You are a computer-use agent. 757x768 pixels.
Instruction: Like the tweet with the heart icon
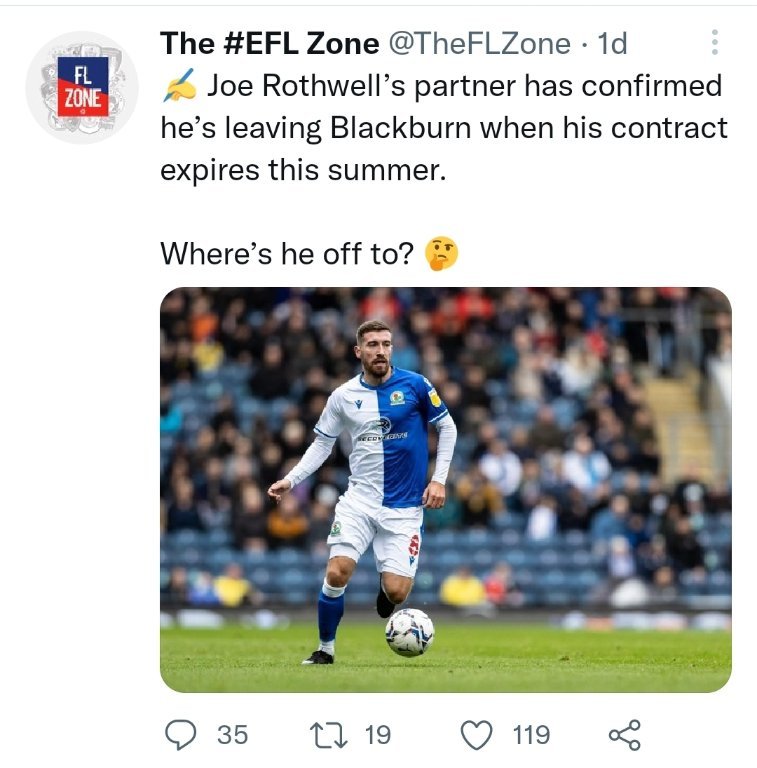(475, 735)
